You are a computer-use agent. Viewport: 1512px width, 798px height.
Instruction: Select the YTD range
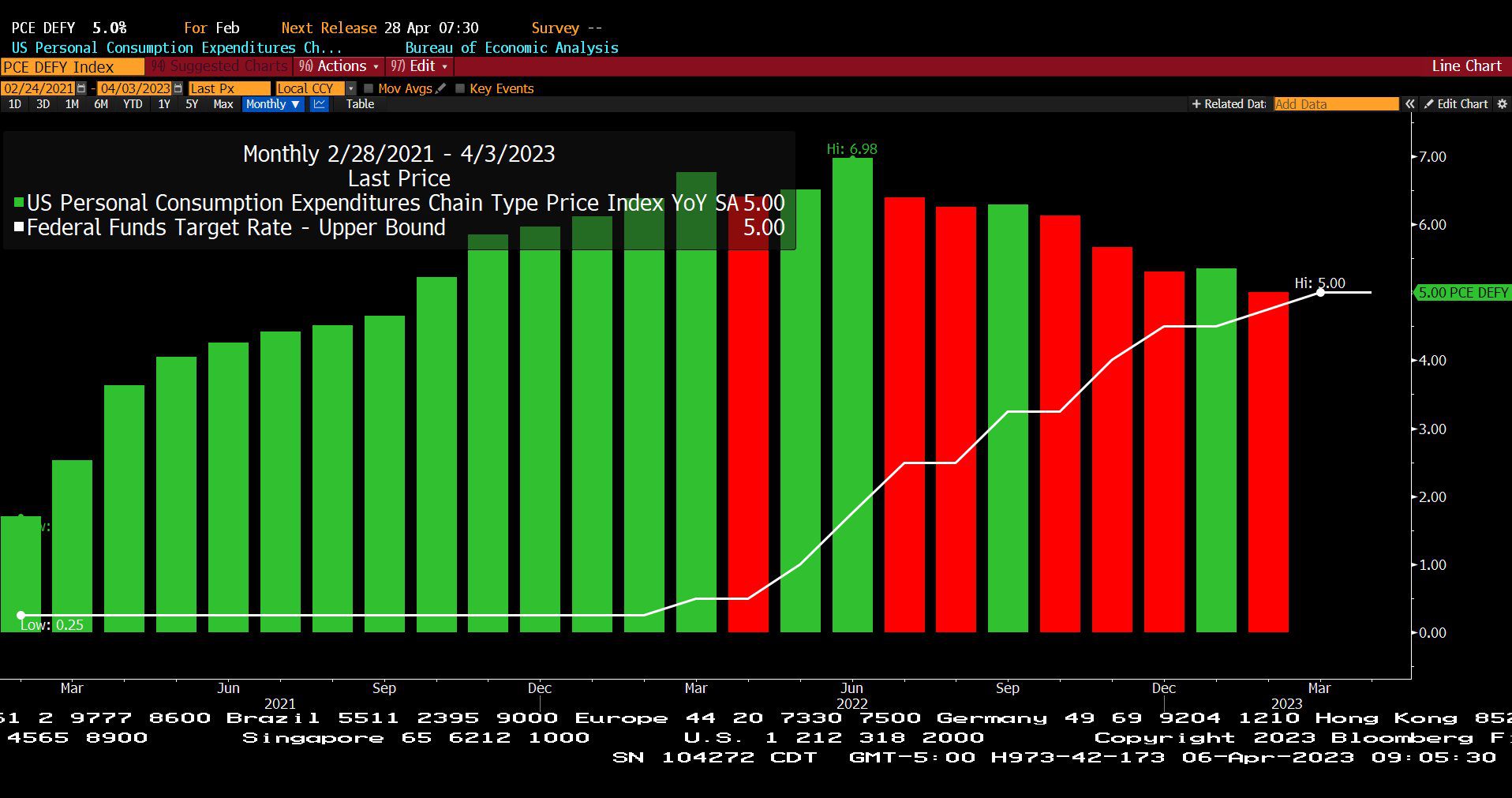coord(133,104)
